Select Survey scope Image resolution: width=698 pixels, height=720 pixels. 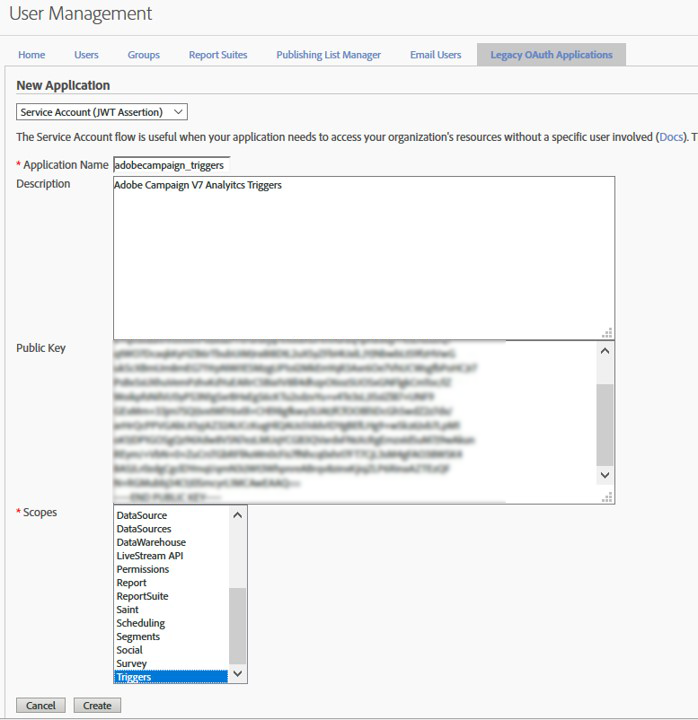[x=171, y=664]
